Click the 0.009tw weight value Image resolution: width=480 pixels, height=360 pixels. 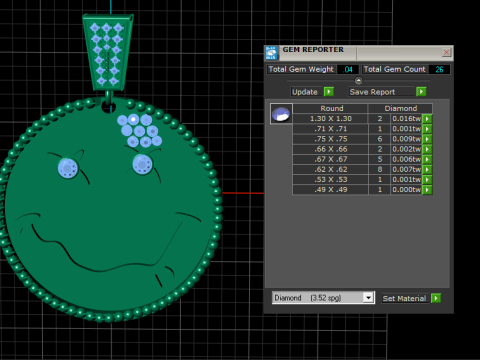point(407,139)
